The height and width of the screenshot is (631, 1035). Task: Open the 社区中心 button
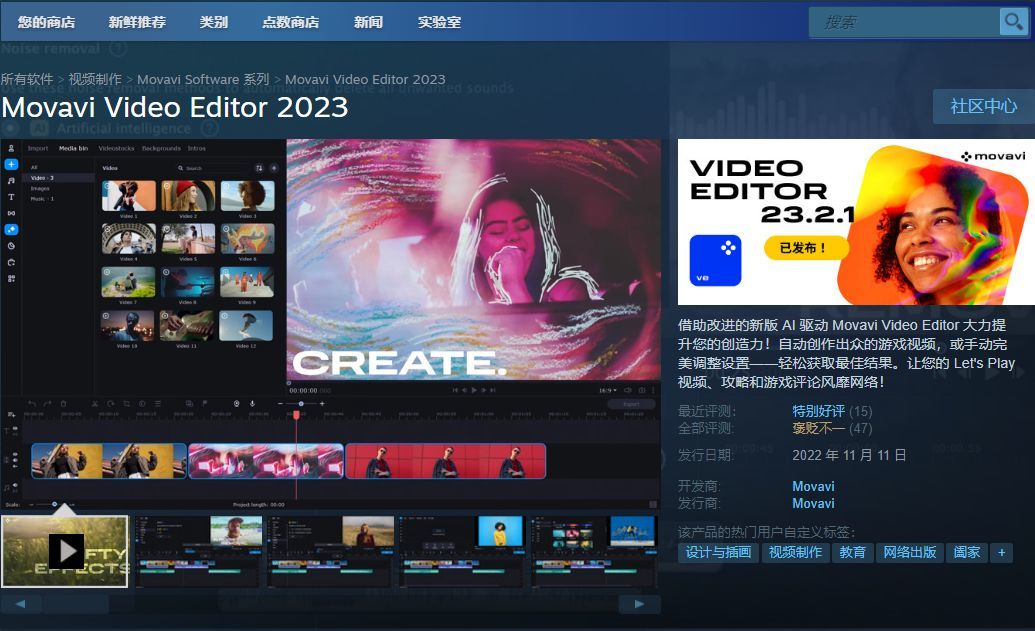[x=983, y=106]
